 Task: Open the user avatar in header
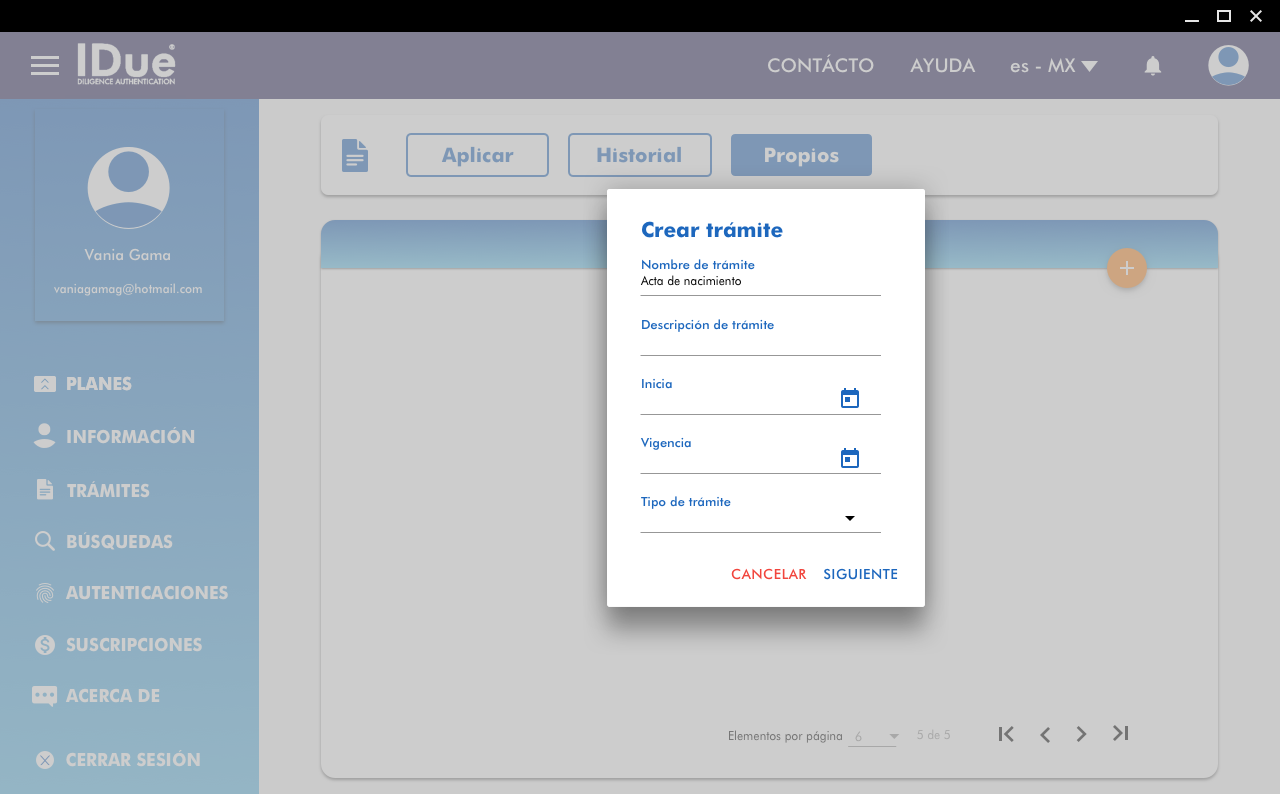pyautogui.click(x=1227, y=66)
